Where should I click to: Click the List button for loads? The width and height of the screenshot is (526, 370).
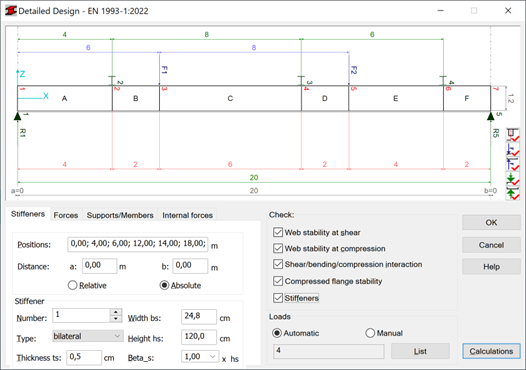[420, 351]
